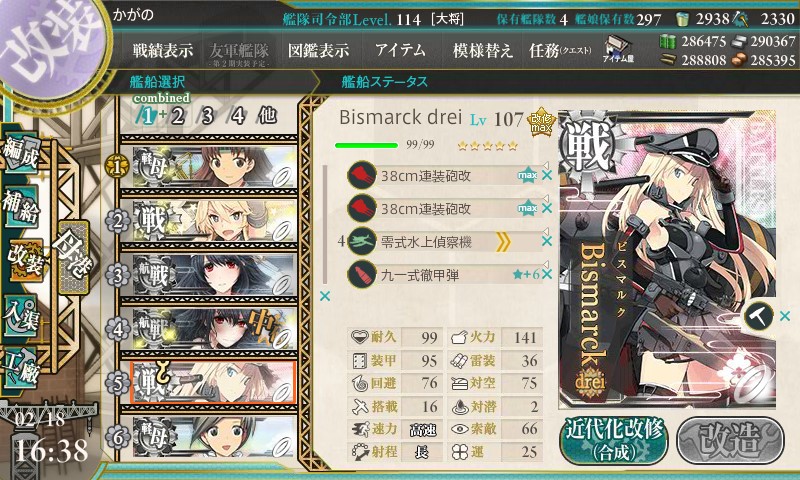Image resolution: width=800 pixels, height=480 pixels.
Task: Open the 入渠 docking sidebar icon
Action: 20,317
